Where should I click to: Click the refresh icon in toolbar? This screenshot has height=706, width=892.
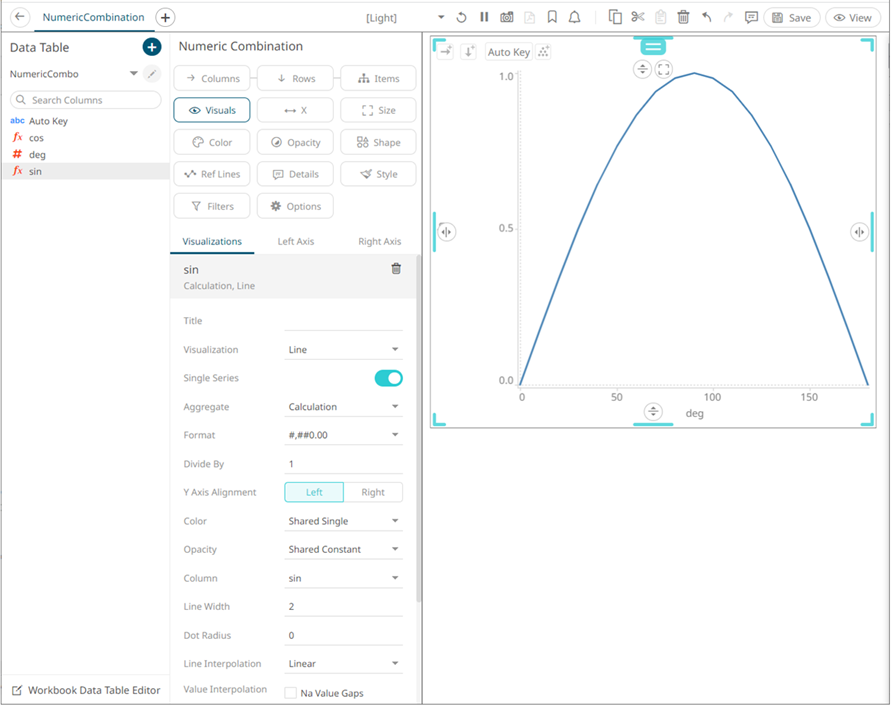pyautogui.click(x=461, y=18)
